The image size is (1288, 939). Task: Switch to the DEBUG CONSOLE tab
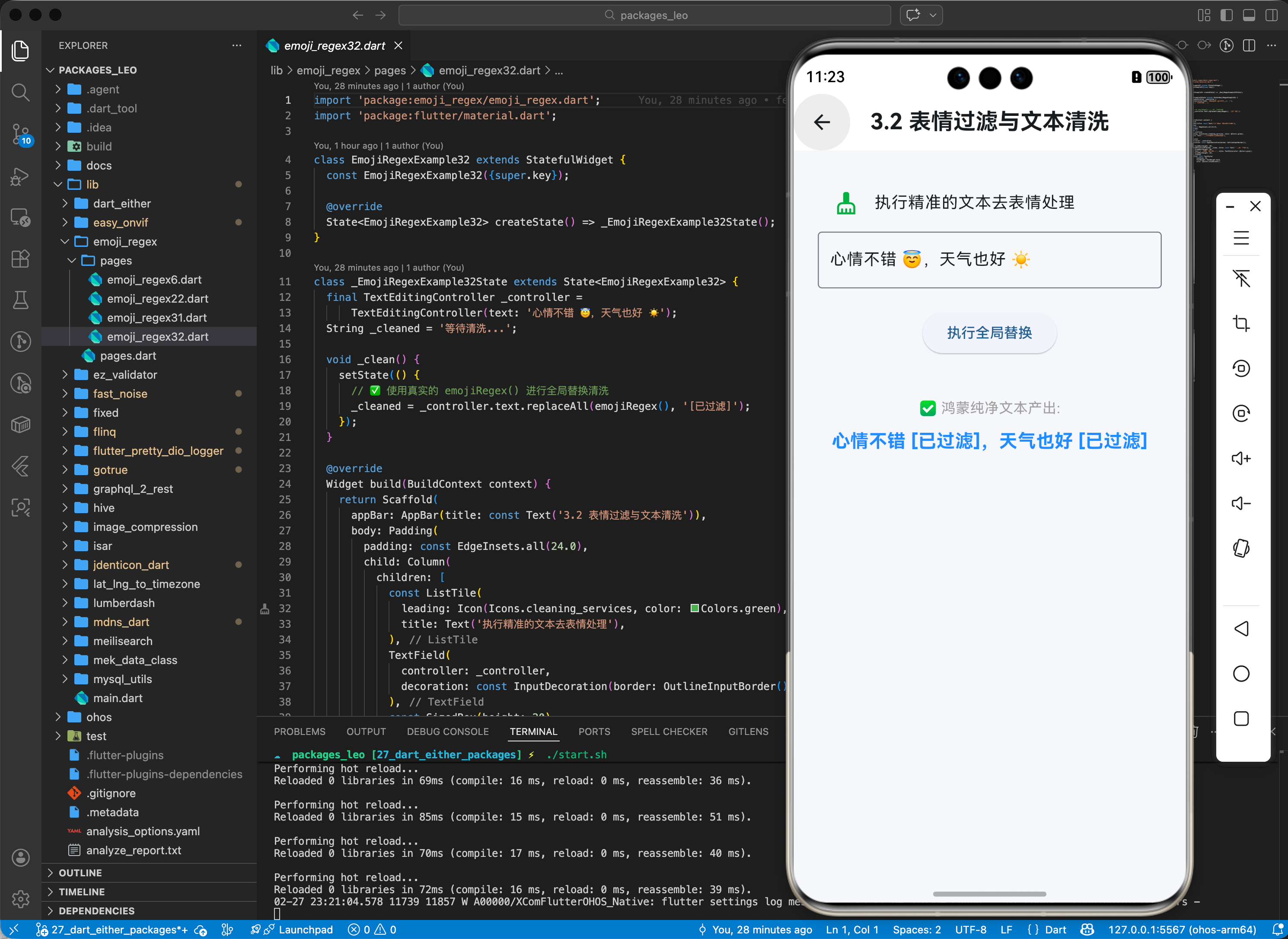tap(448, 731)
